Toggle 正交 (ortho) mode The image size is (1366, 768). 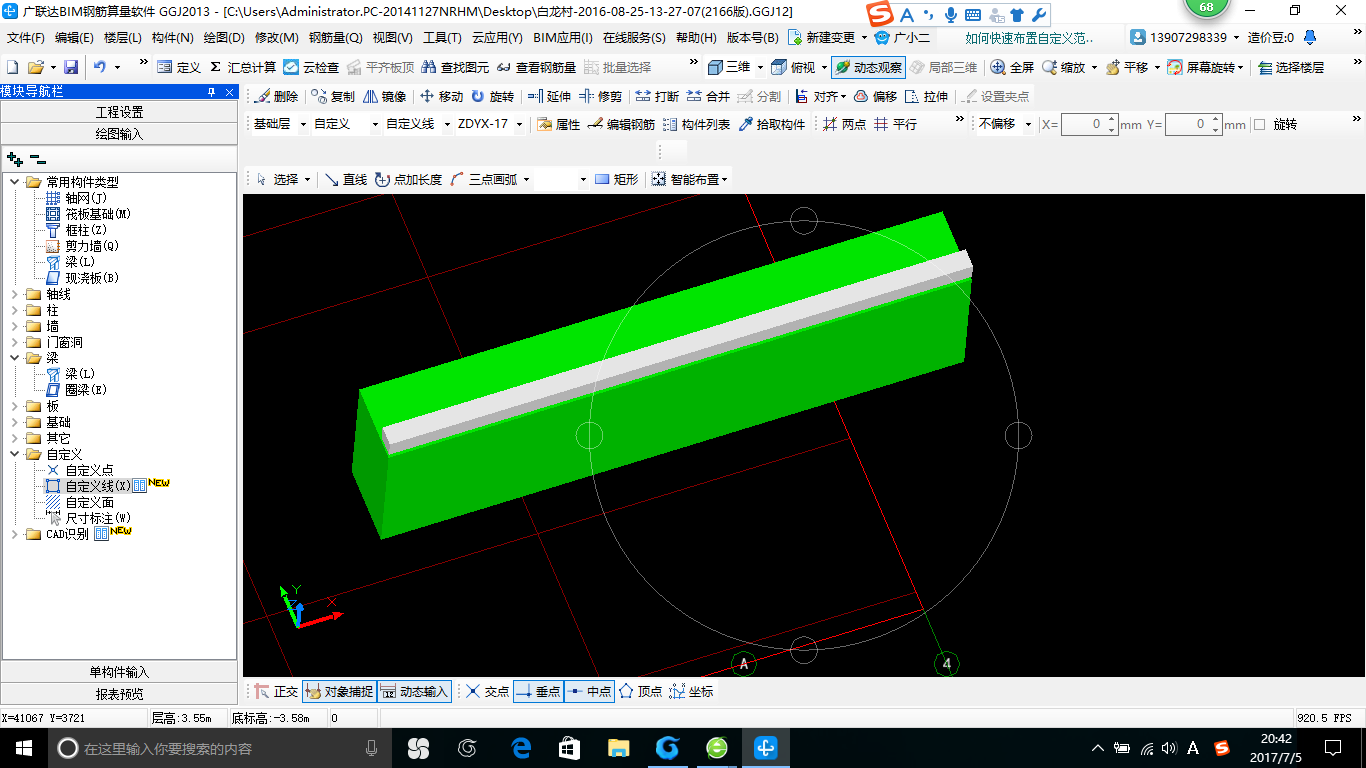click(x=276, y=691)
